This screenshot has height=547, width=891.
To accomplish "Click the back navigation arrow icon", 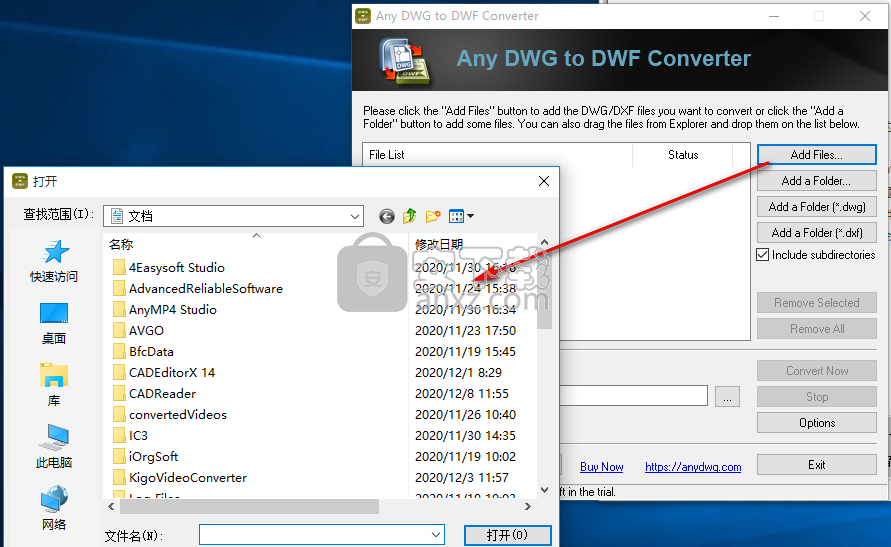I will click(387, 216).
